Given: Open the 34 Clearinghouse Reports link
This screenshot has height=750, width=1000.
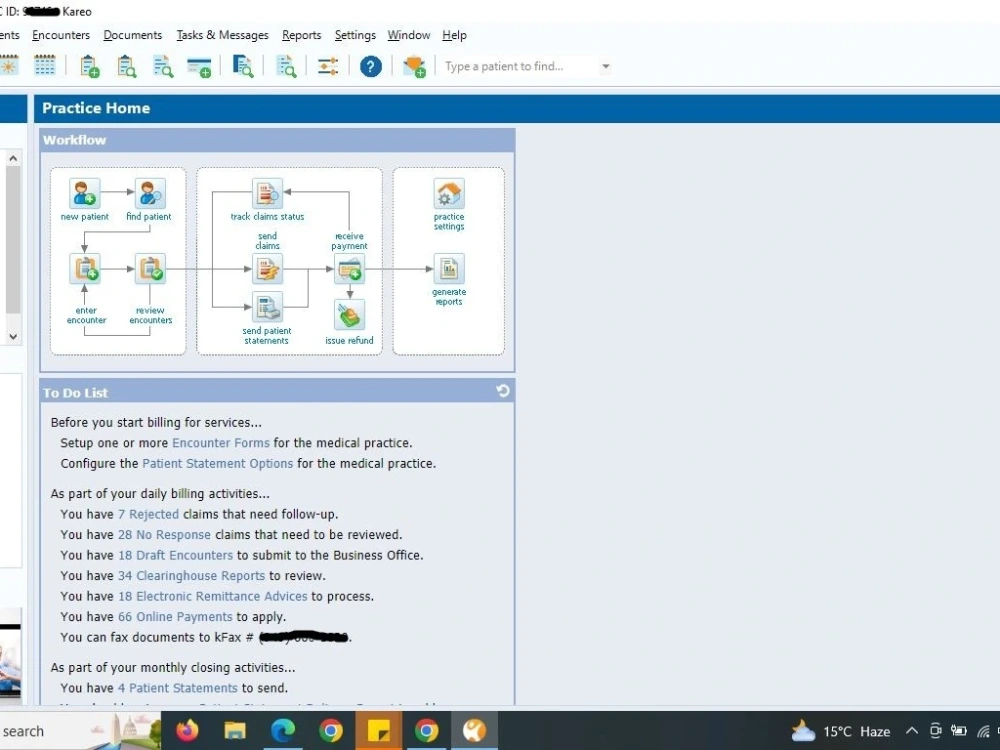Looking at the screenshot, I should tap(191, 575).
